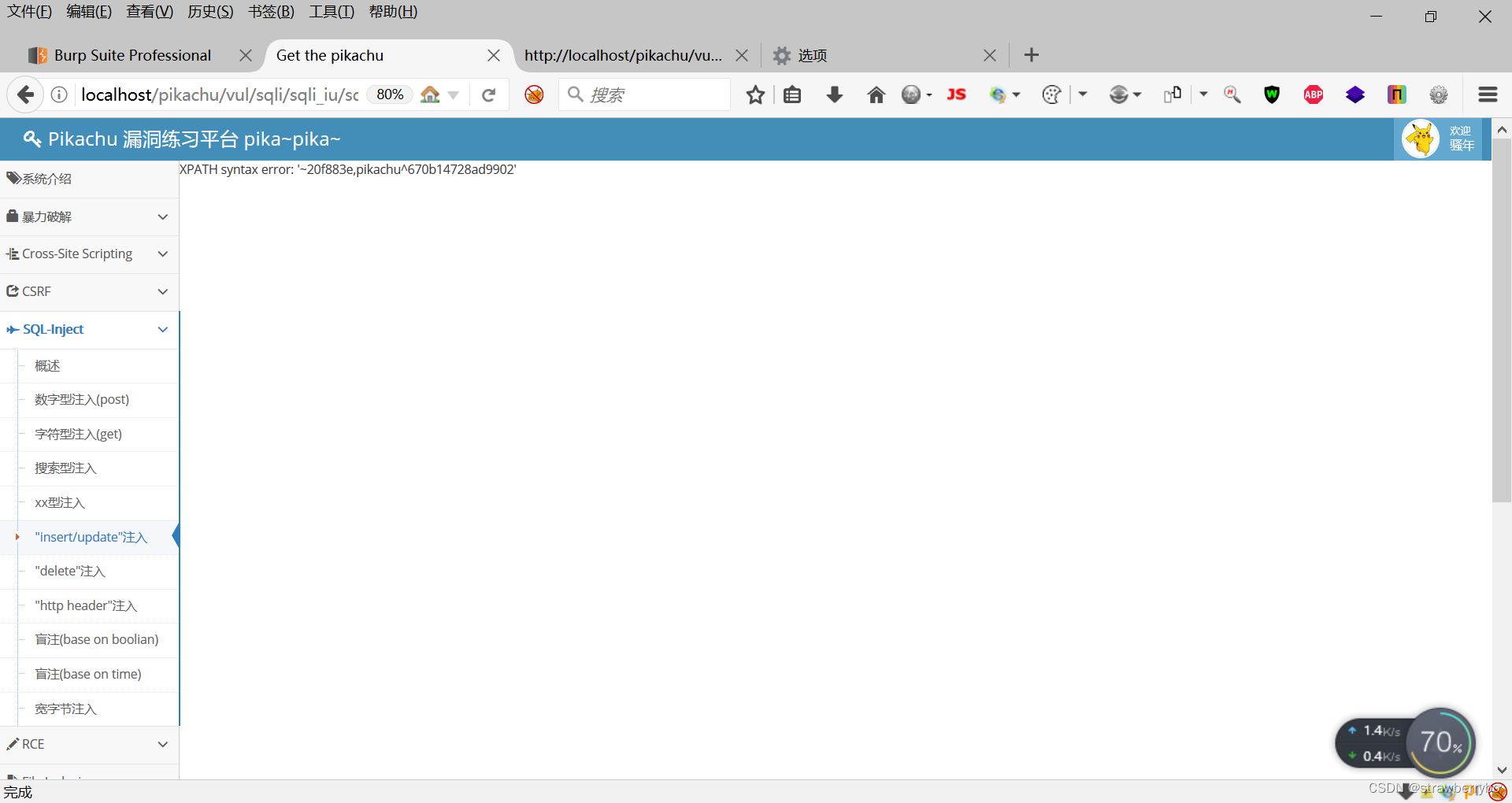Click the 70% download progress circle
Screen dimensions: 1512x803
[x=1440, y=741]
